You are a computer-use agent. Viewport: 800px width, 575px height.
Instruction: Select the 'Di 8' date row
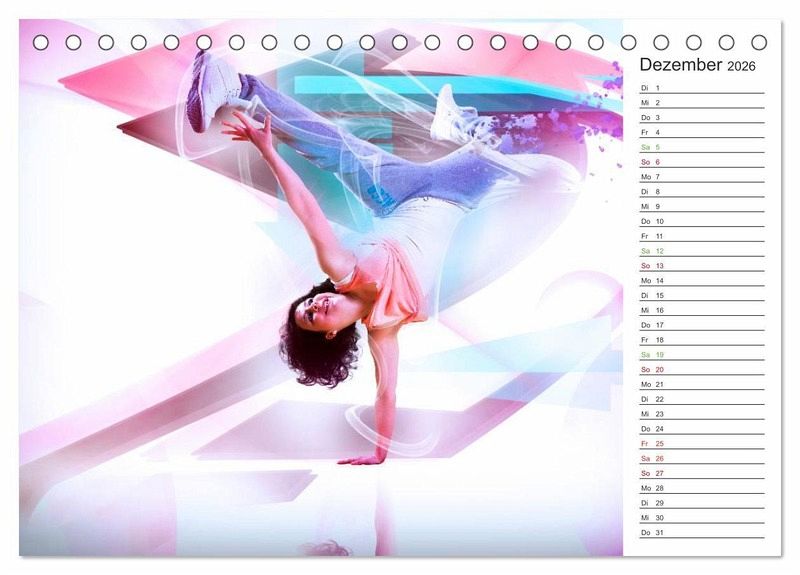click(x=702, y=191)
